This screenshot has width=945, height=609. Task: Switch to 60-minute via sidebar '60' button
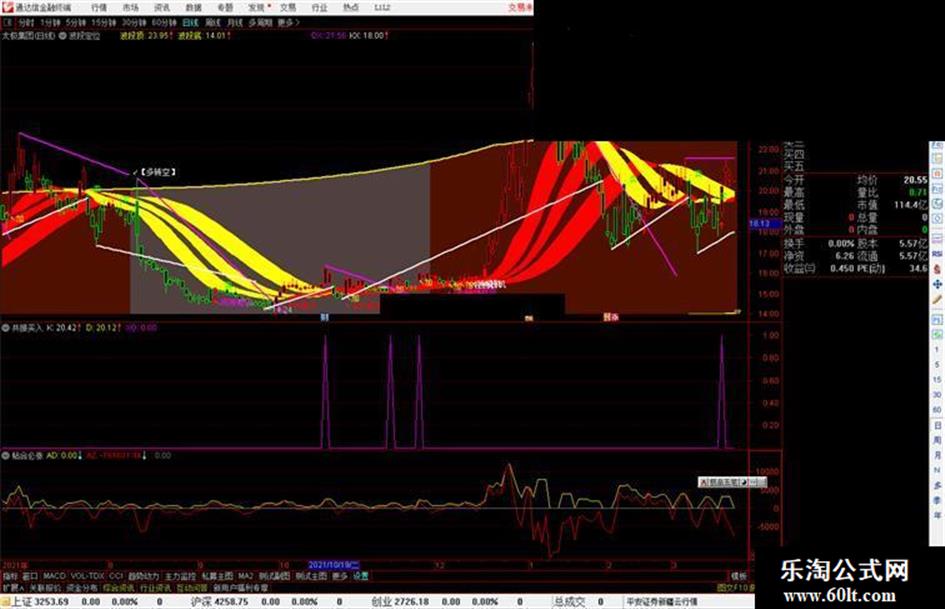(x=937, y=409)
